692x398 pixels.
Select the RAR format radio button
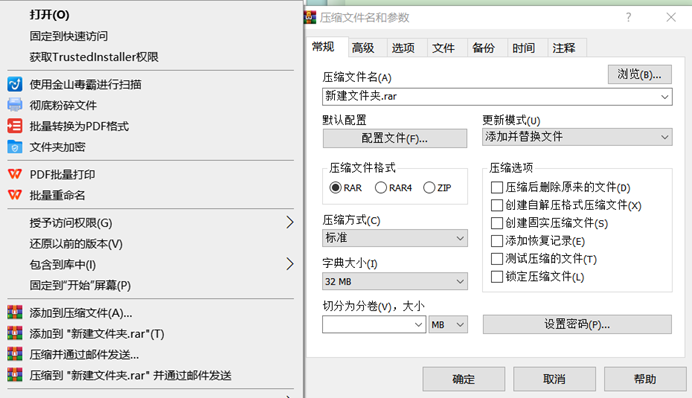pos(335,188)
